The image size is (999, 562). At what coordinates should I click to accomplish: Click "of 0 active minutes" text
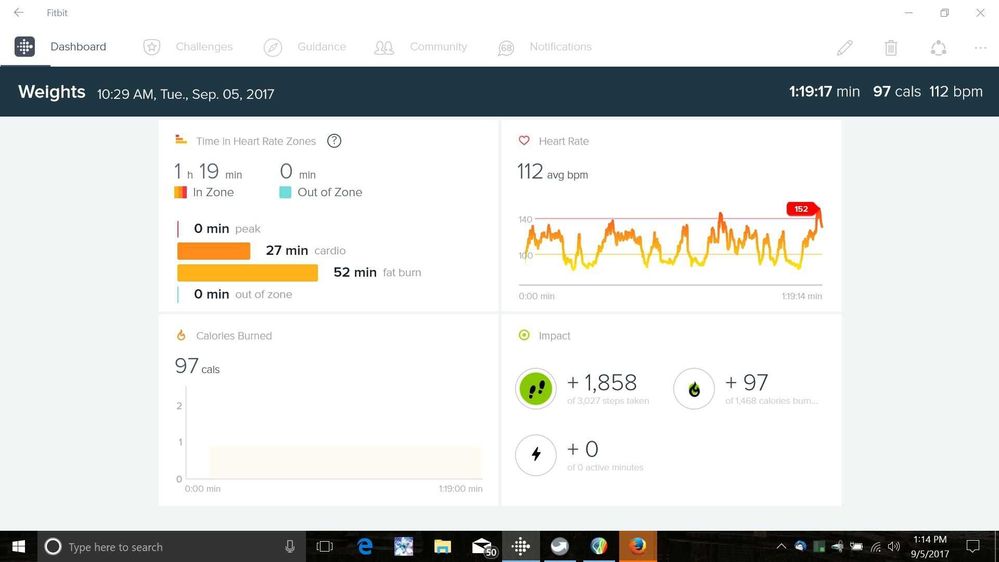coord(605,468)
